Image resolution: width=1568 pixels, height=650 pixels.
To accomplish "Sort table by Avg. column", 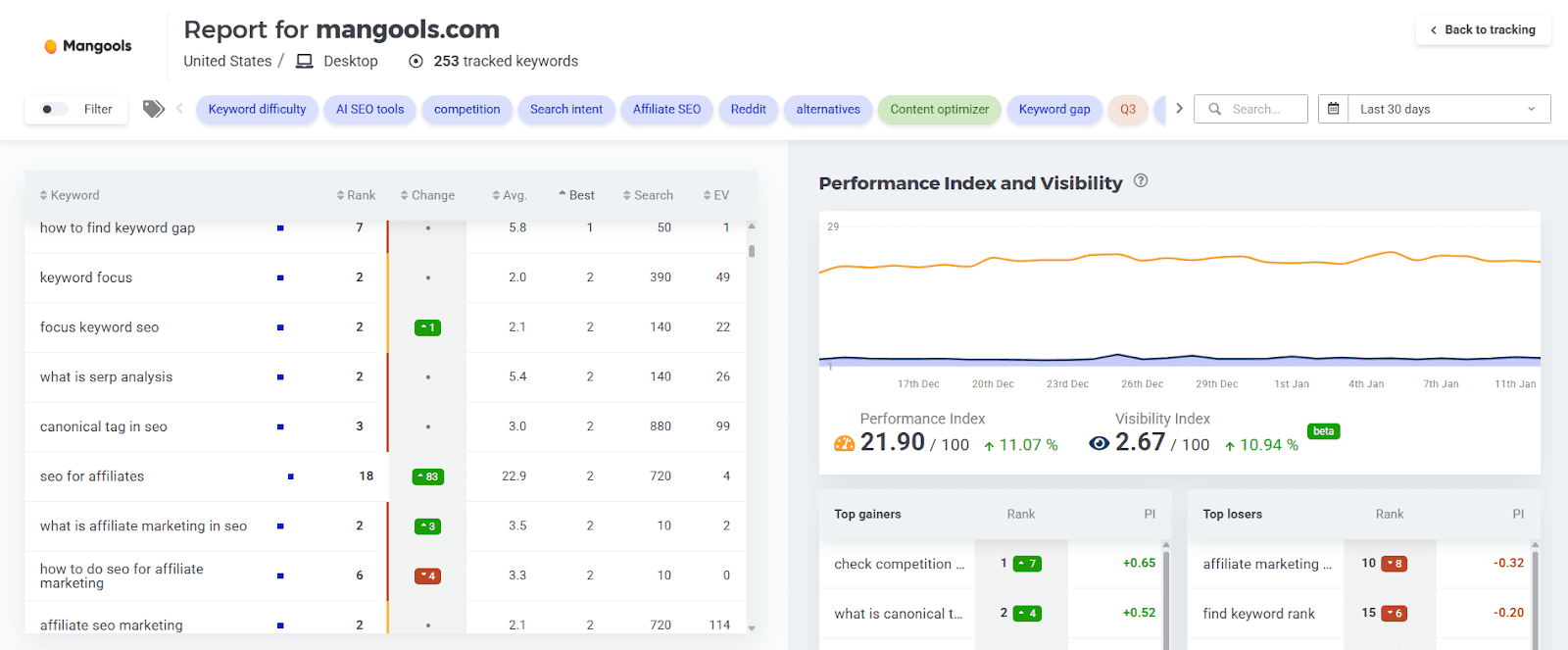I will point(510,195).
